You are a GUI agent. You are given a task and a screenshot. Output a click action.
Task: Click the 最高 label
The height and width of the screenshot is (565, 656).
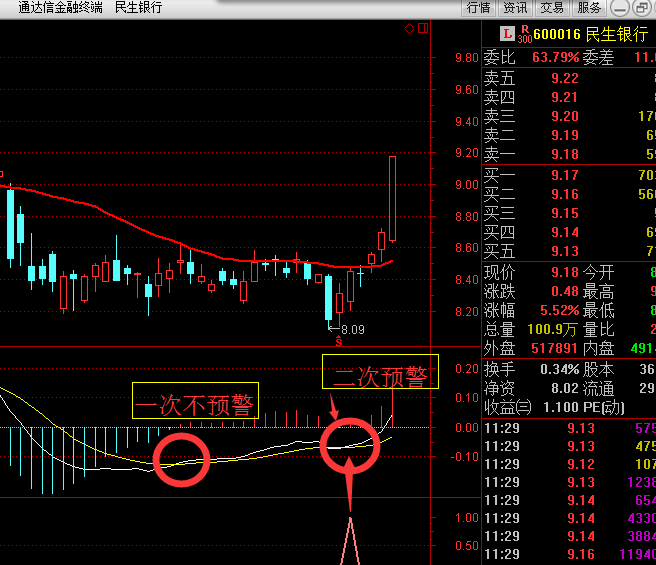[598, 291]
